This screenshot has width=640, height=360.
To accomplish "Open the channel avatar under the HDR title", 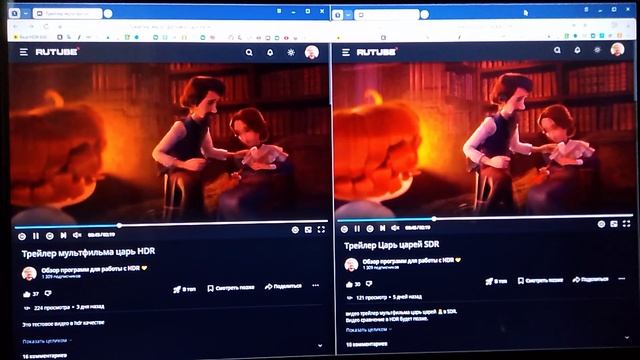I will tap(29, 273).
